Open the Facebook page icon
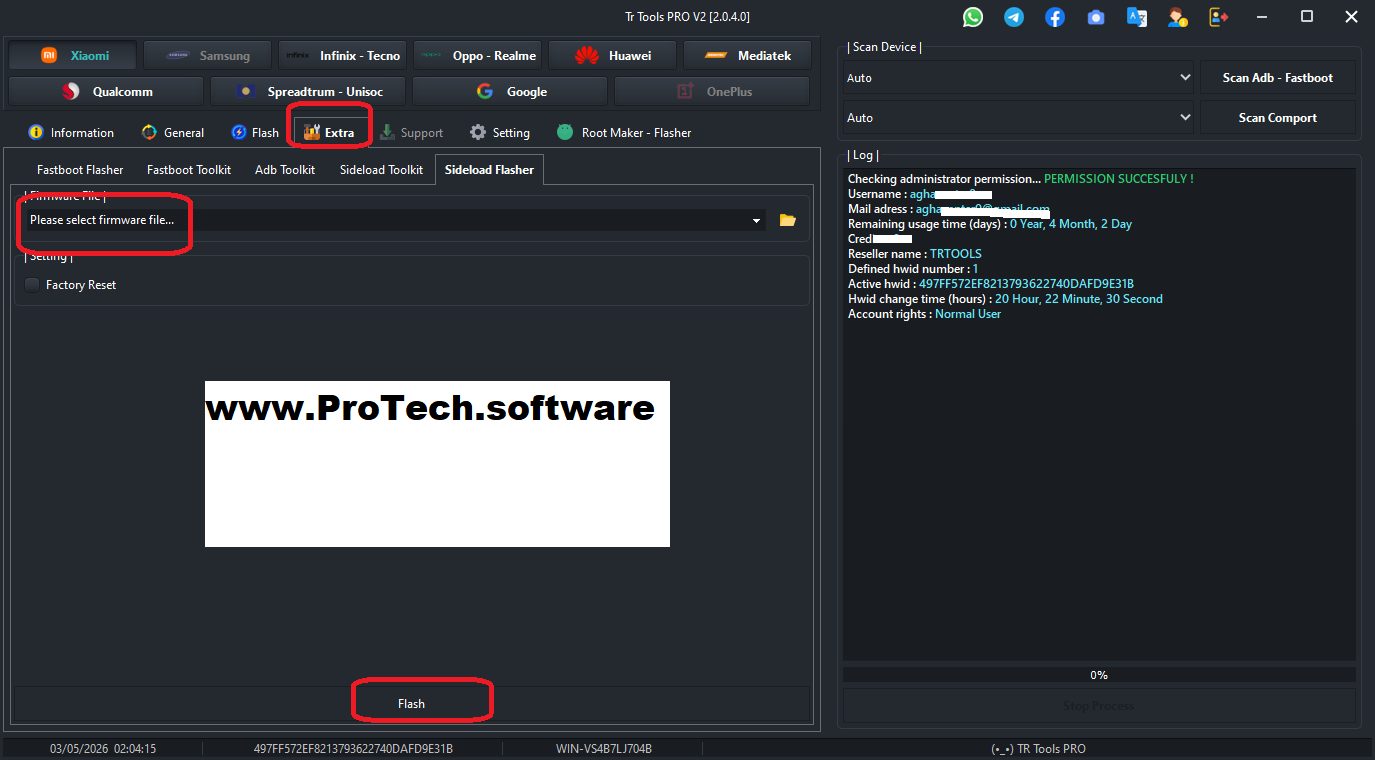 tap(1055, 17)
